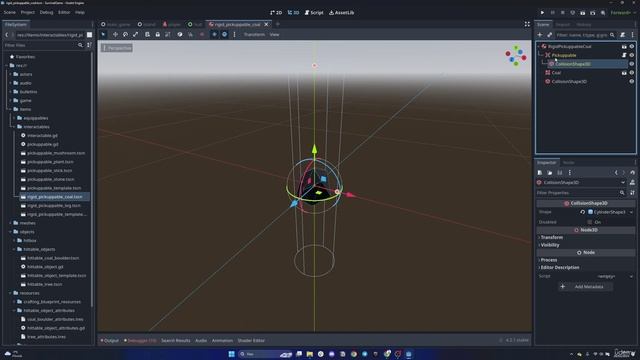Create new resource icon in Inspector

coord(540,173)
